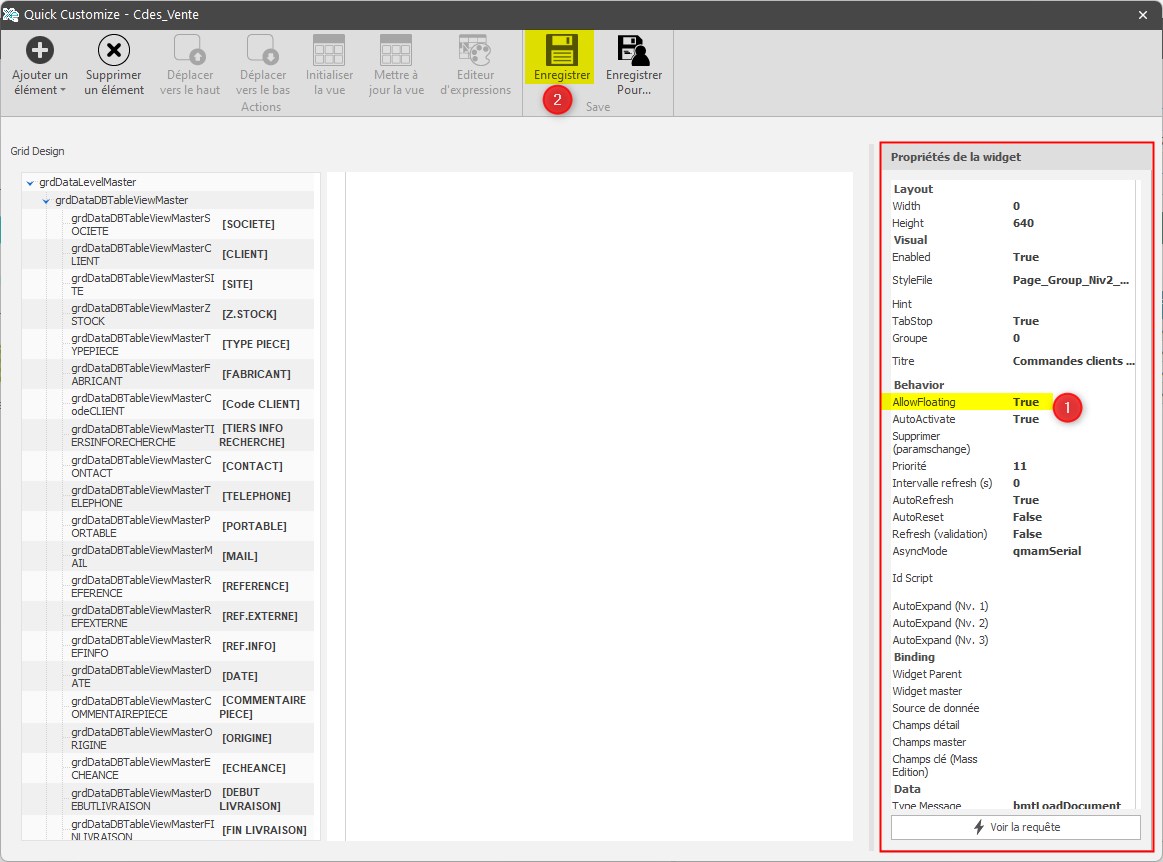This screenshot has width=1163, height=862.
Task: Toggle the AutoReset False value
Action: tap(1027, 517)
